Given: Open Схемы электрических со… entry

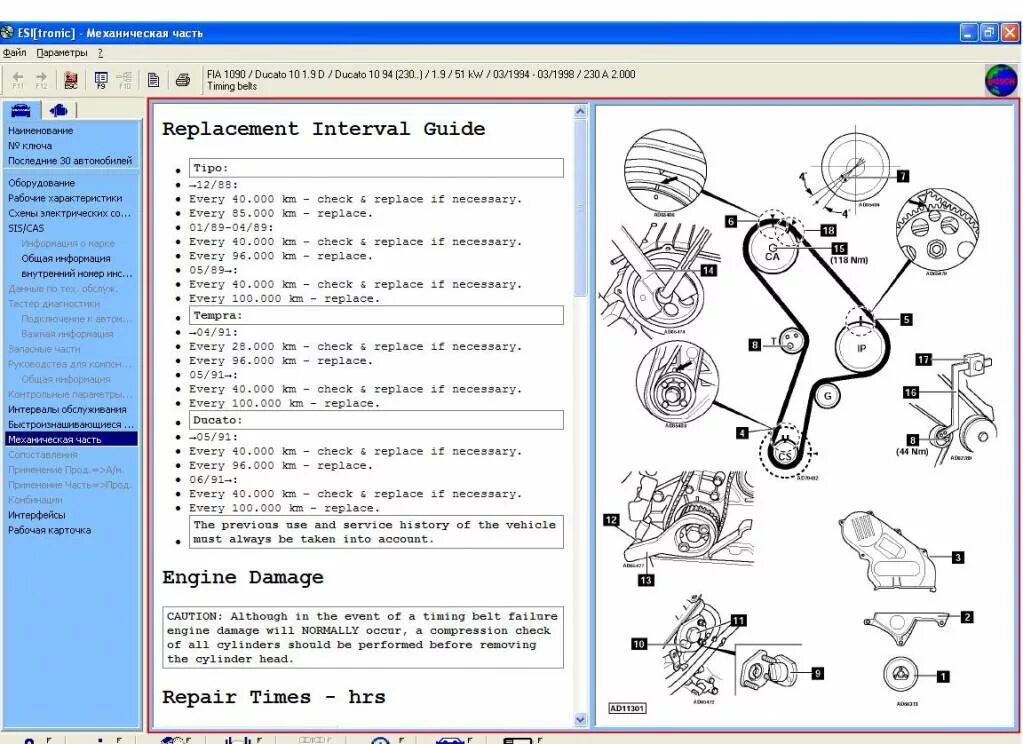Looking at the screenshot, I should pos(69,213).
